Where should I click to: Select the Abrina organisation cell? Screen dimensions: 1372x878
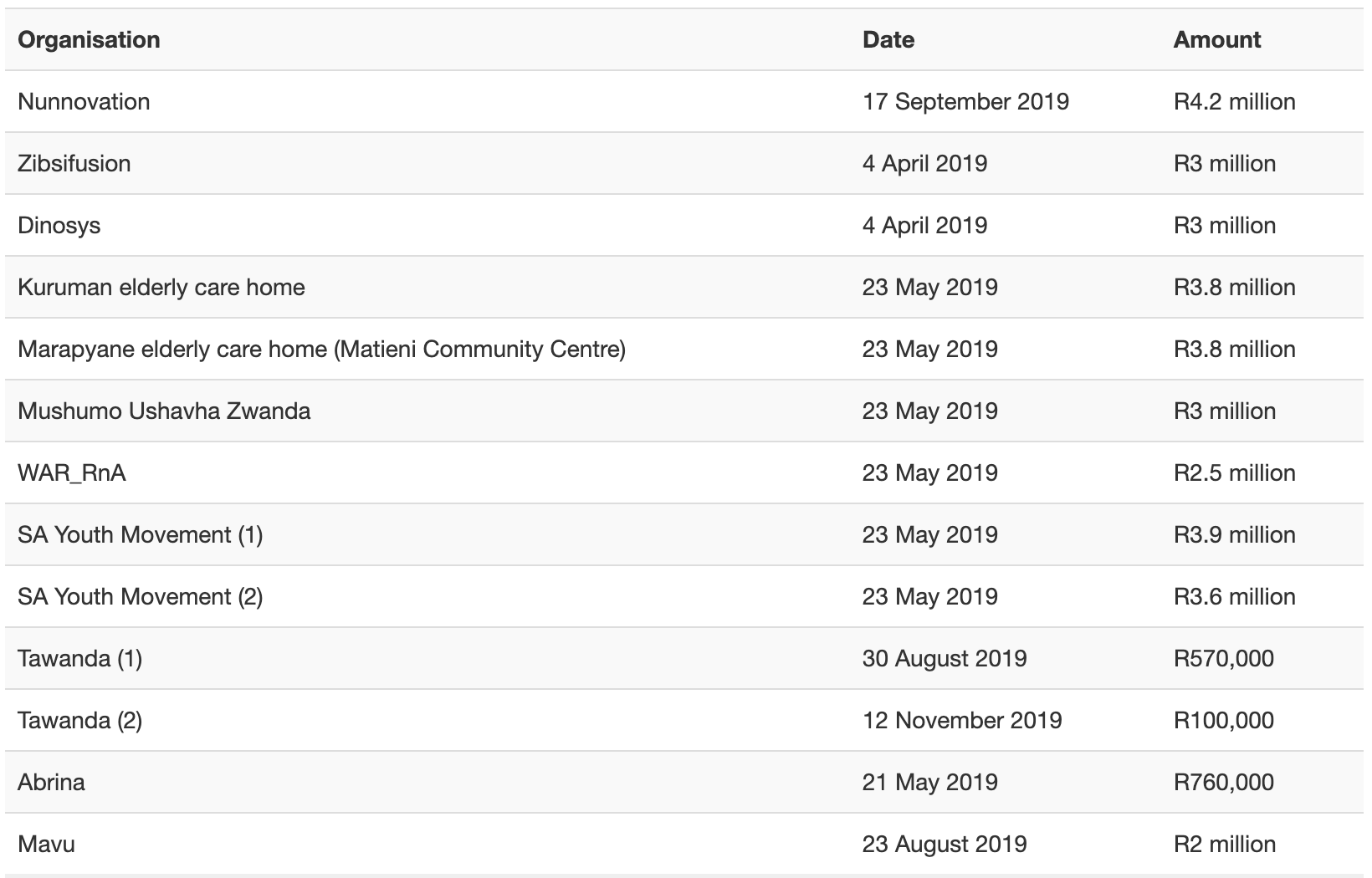pos(51,783)
